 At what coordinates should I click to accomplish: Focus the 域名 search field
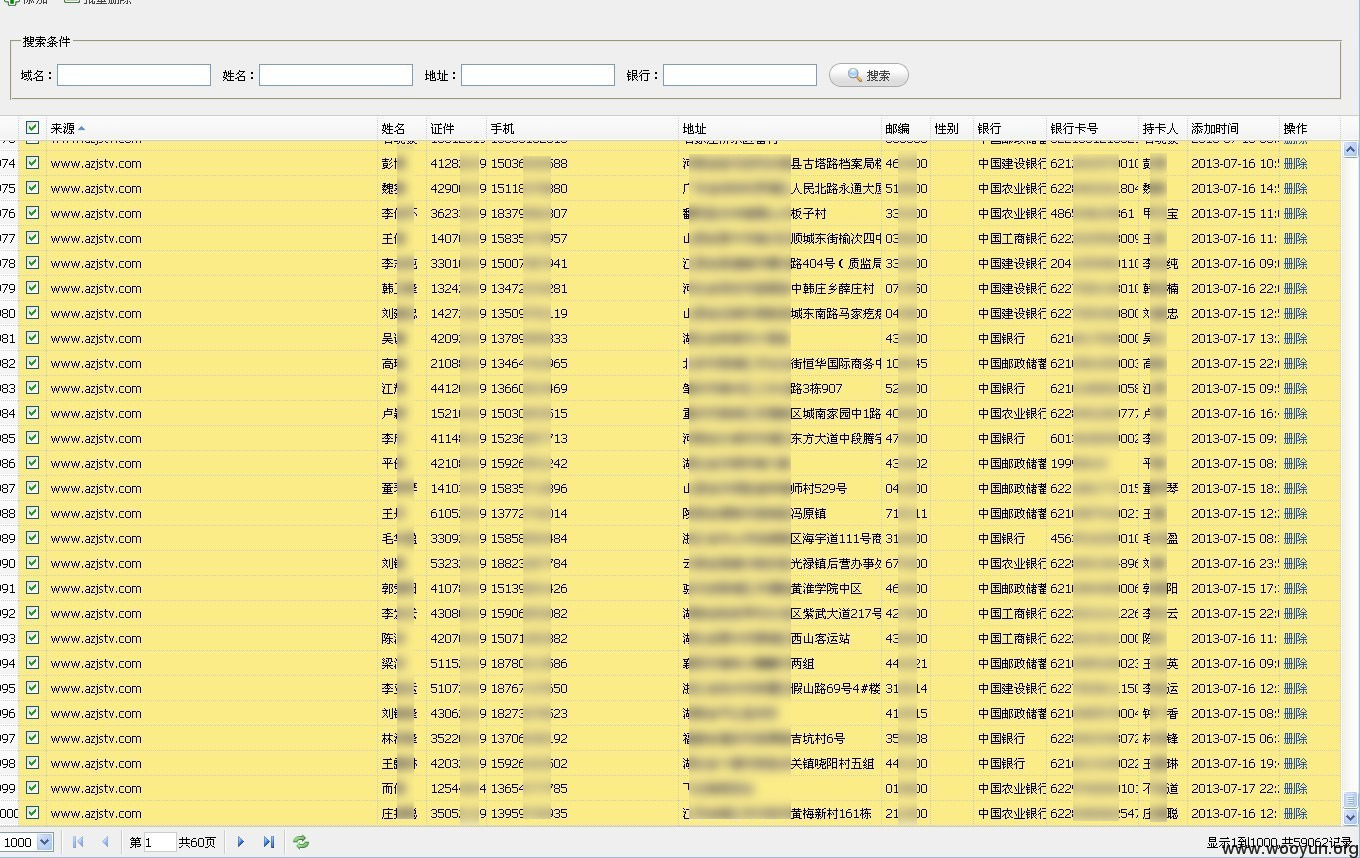click(134, 75)
